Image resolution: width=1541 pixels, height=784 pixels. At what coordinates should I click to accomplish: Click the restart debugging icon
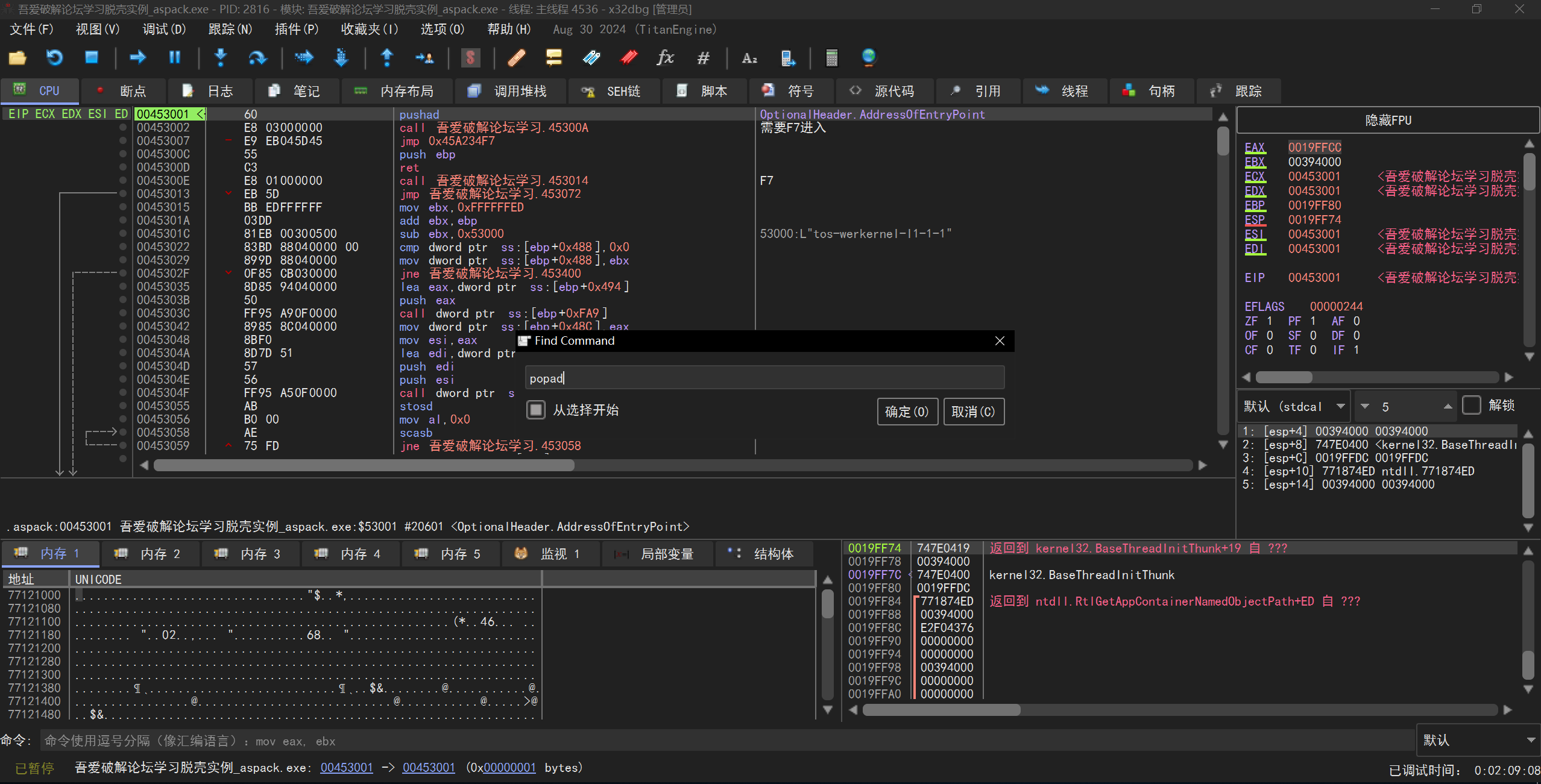click(x=54, y=58)
